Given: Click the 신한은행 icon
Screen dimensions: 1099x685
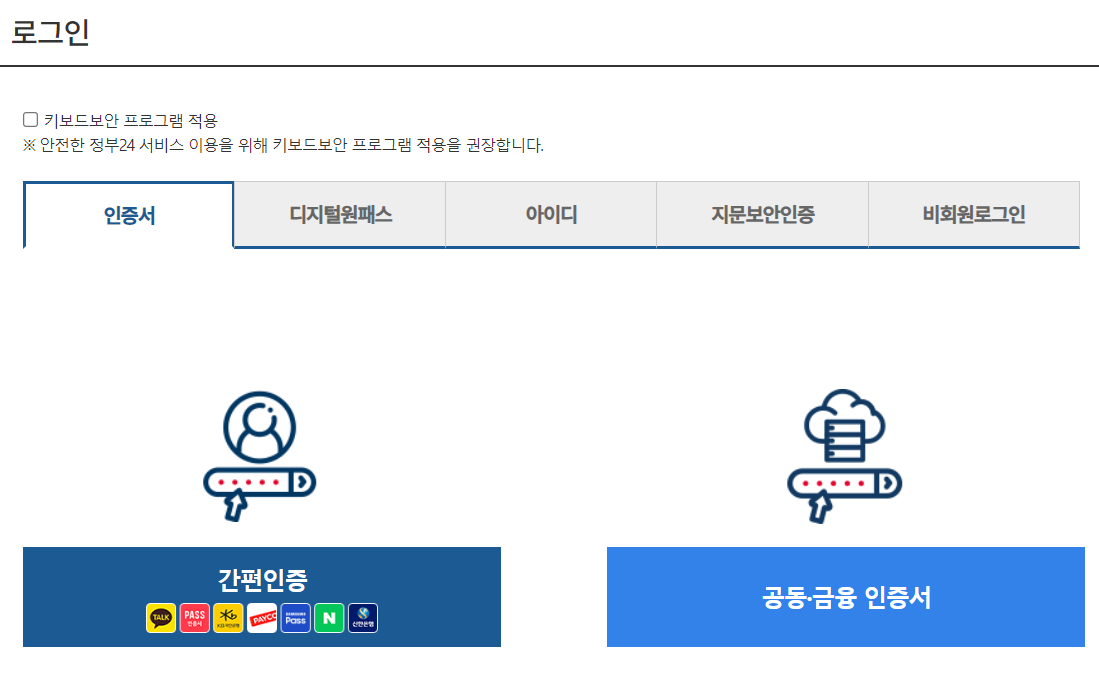Looking at the screenshot, I should tap(363, 618).
